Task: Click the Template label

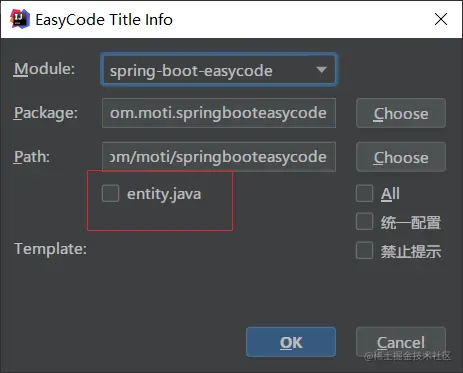Action: coord(50,249)
